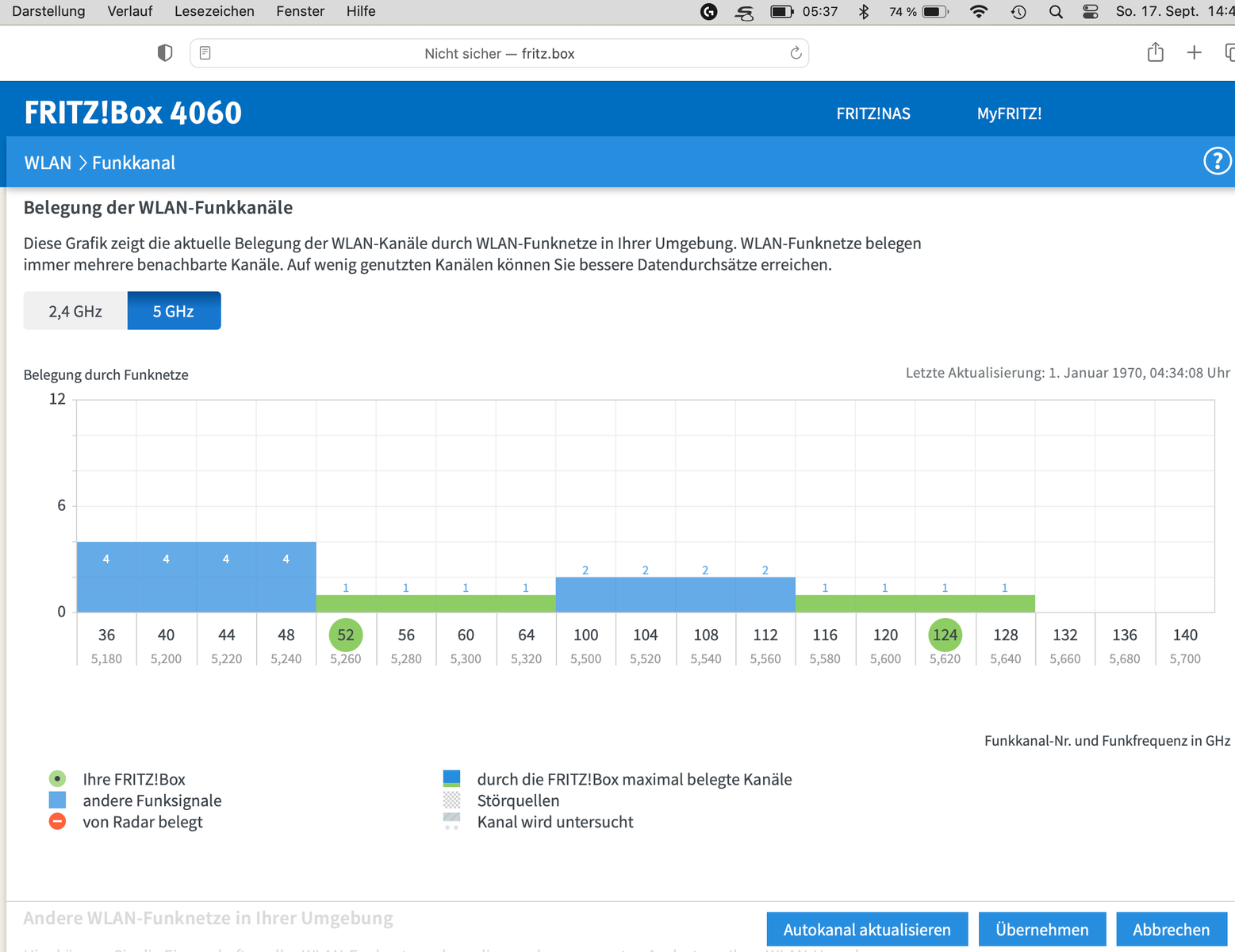Open Spotlight search in menu bar

(x=1056, y=12)
